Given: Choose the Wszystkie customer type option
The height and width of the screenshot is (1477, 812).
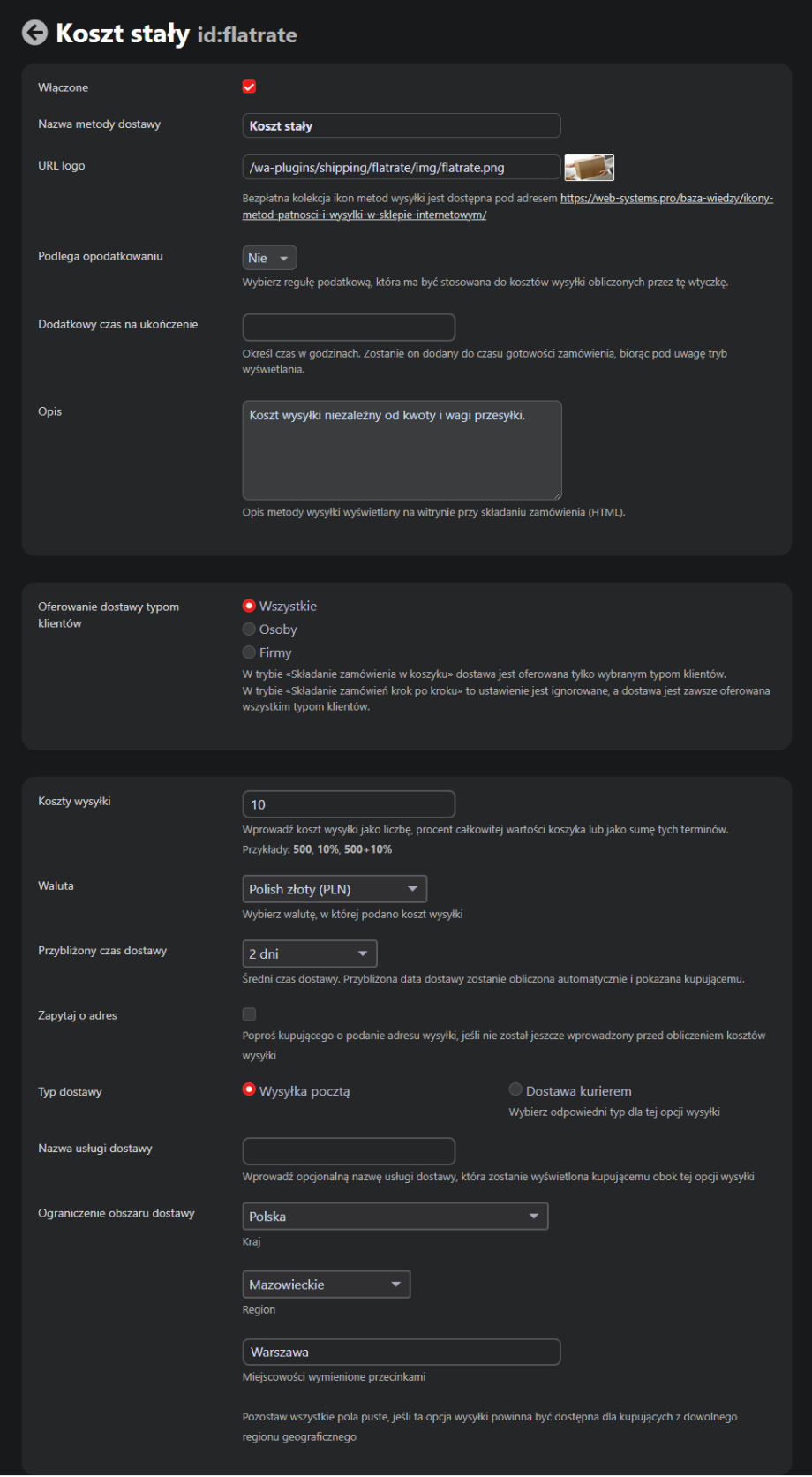Looking at the screenshot, I should click(x=249, y=607).
